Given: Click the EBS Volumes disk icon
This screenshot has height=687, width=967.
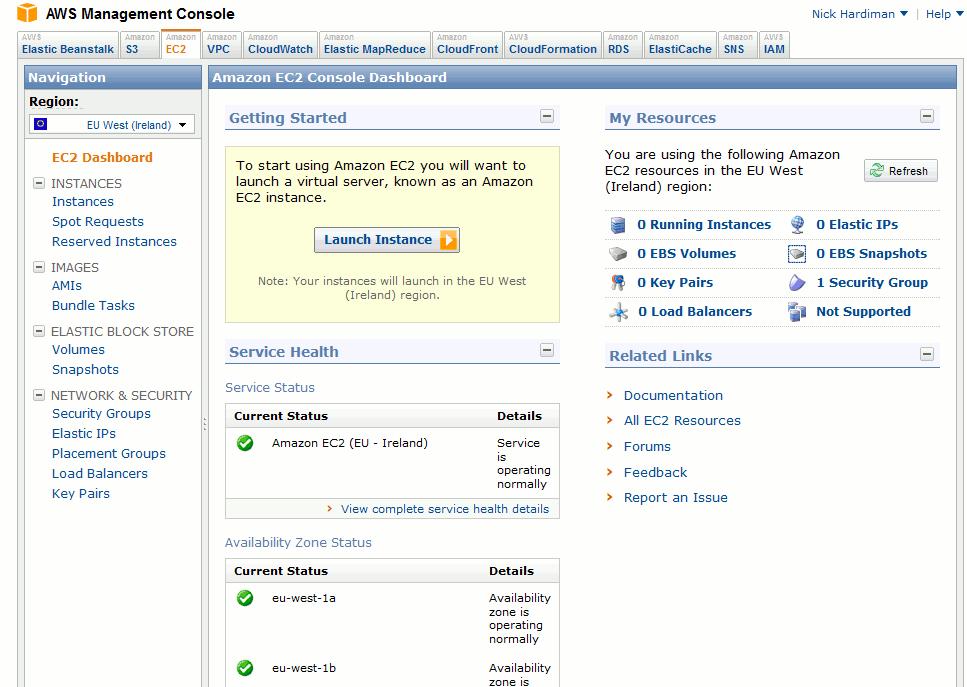Looking at the screenshot, I should point(618,253).
